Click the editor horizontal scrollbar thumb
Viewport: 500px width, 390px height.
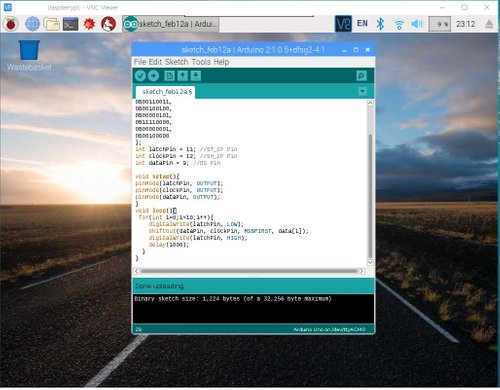point(249,271)
